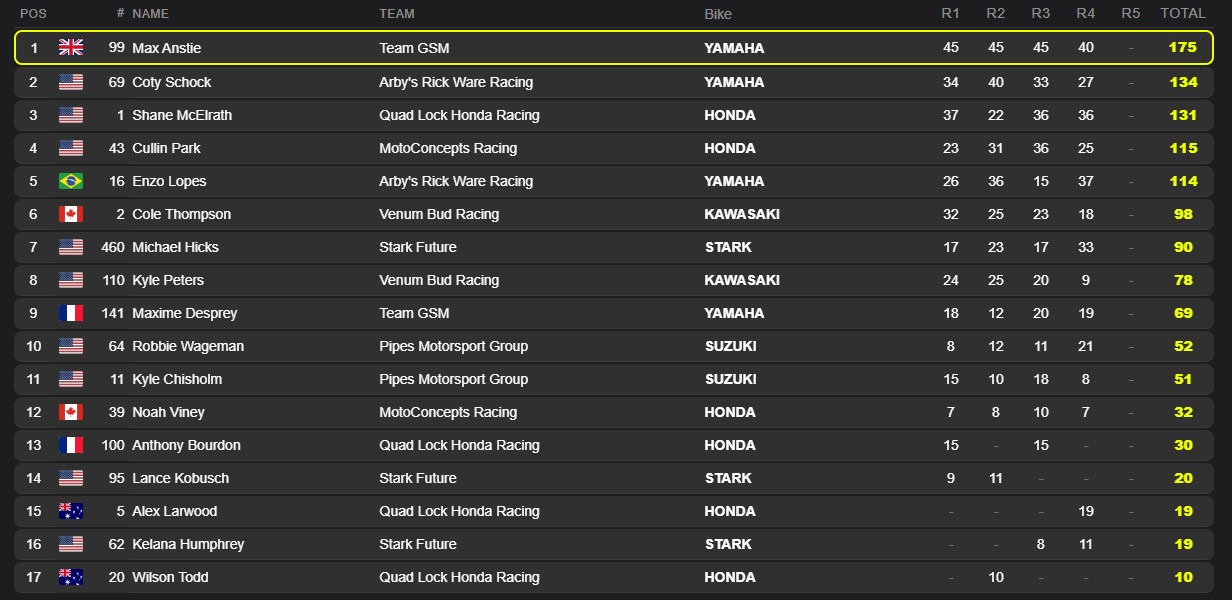Open Shane McElrath's rider entry

(x=182, y=115)
